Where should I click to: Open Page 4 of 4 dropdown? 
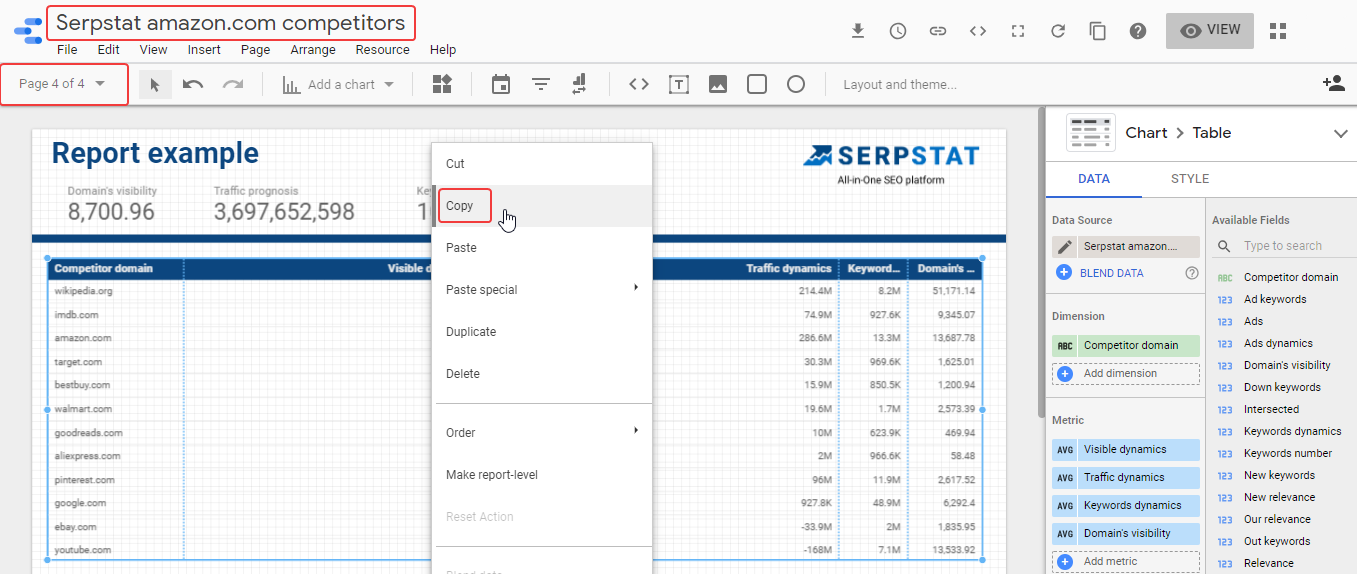63,84
